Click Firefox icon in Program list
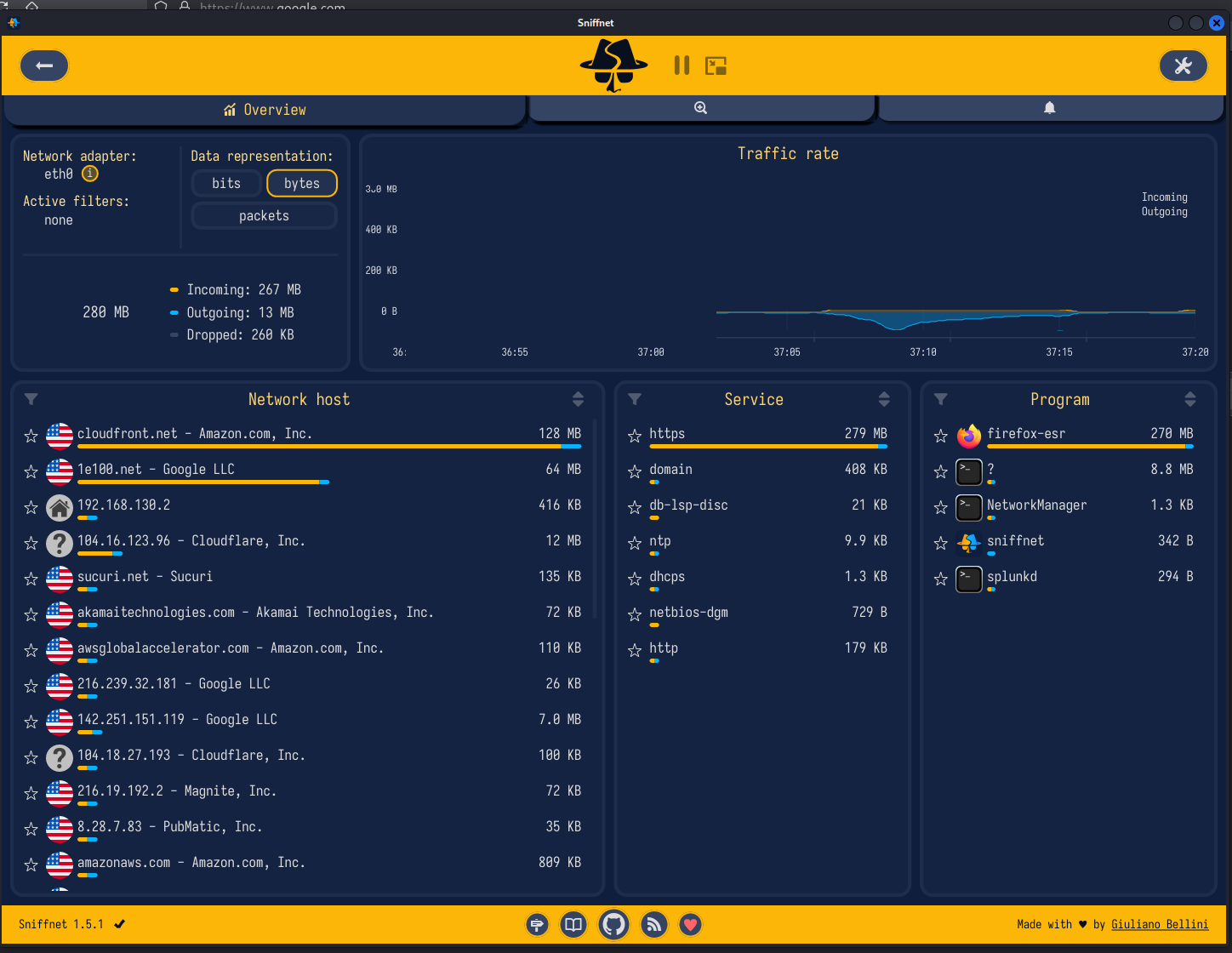 [969, 436]
